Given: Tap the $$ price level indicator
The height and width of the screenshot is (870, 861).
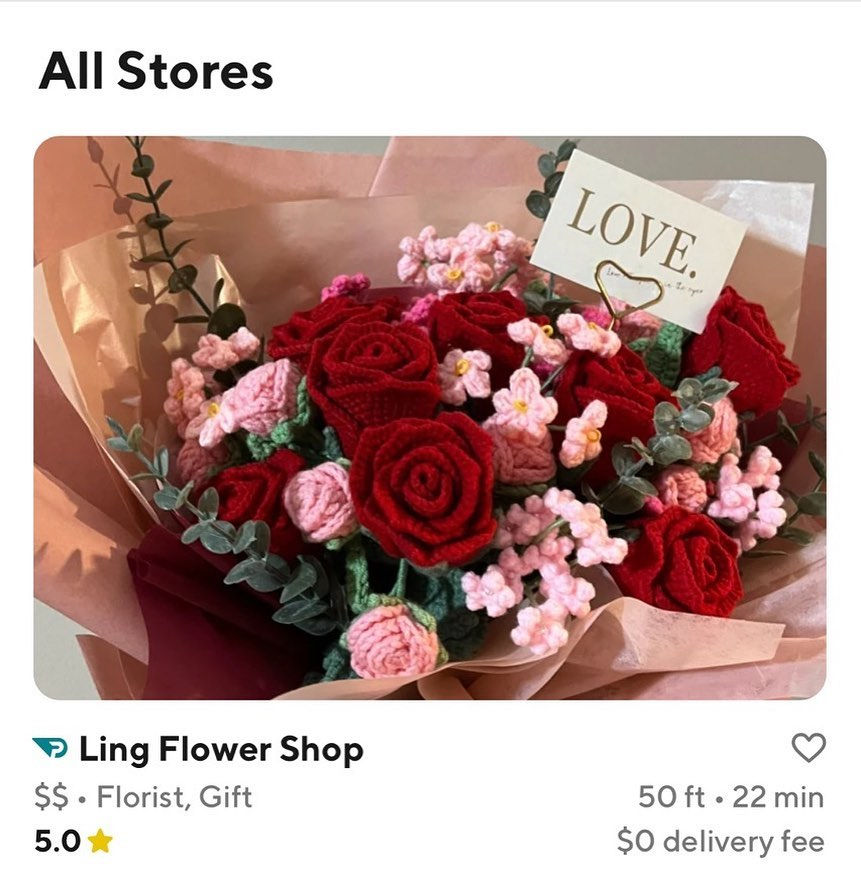Looking at the screenshot, I should pos(52,797).
